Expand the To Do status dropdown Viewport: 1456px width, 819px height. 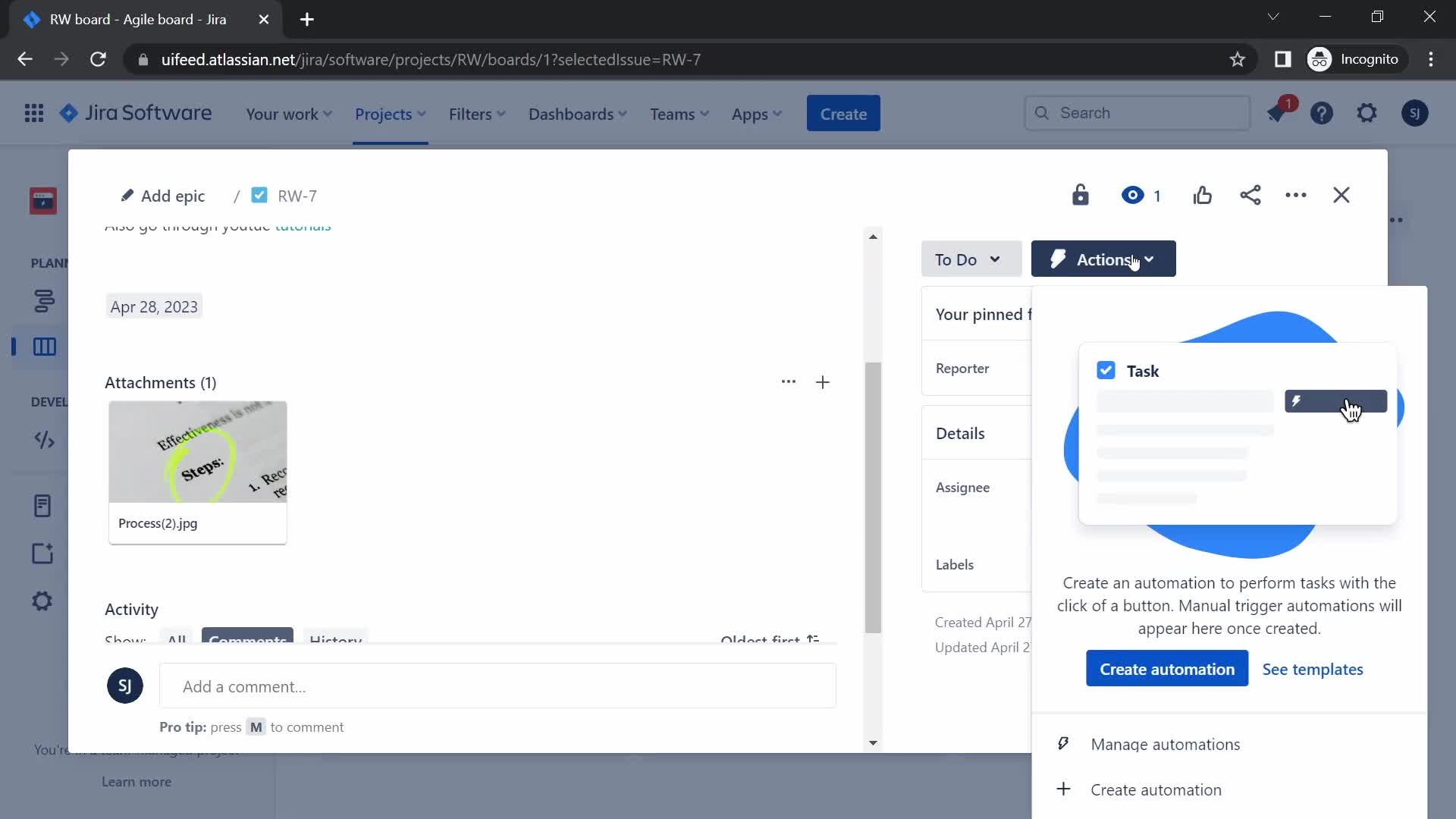click(971, 259)
